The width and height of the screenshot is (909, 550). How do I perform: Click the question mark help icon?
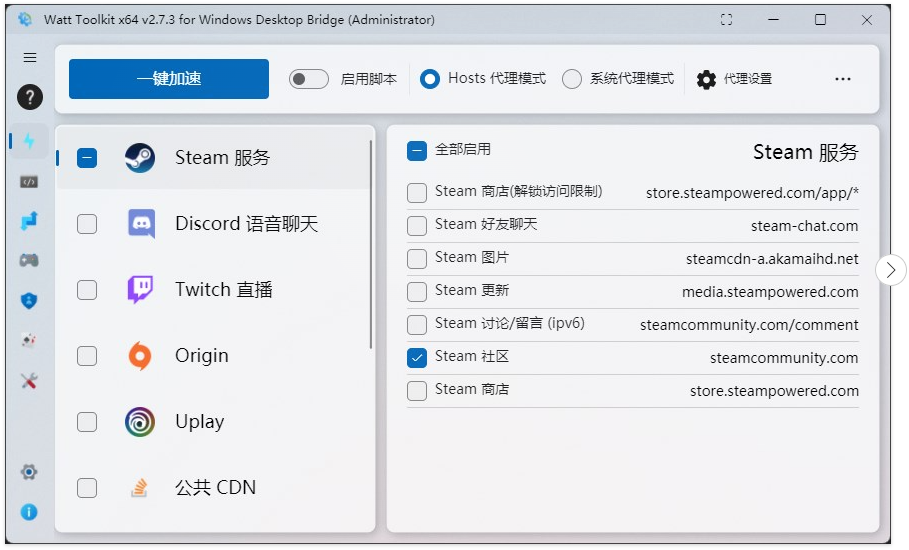click(30, 97)
